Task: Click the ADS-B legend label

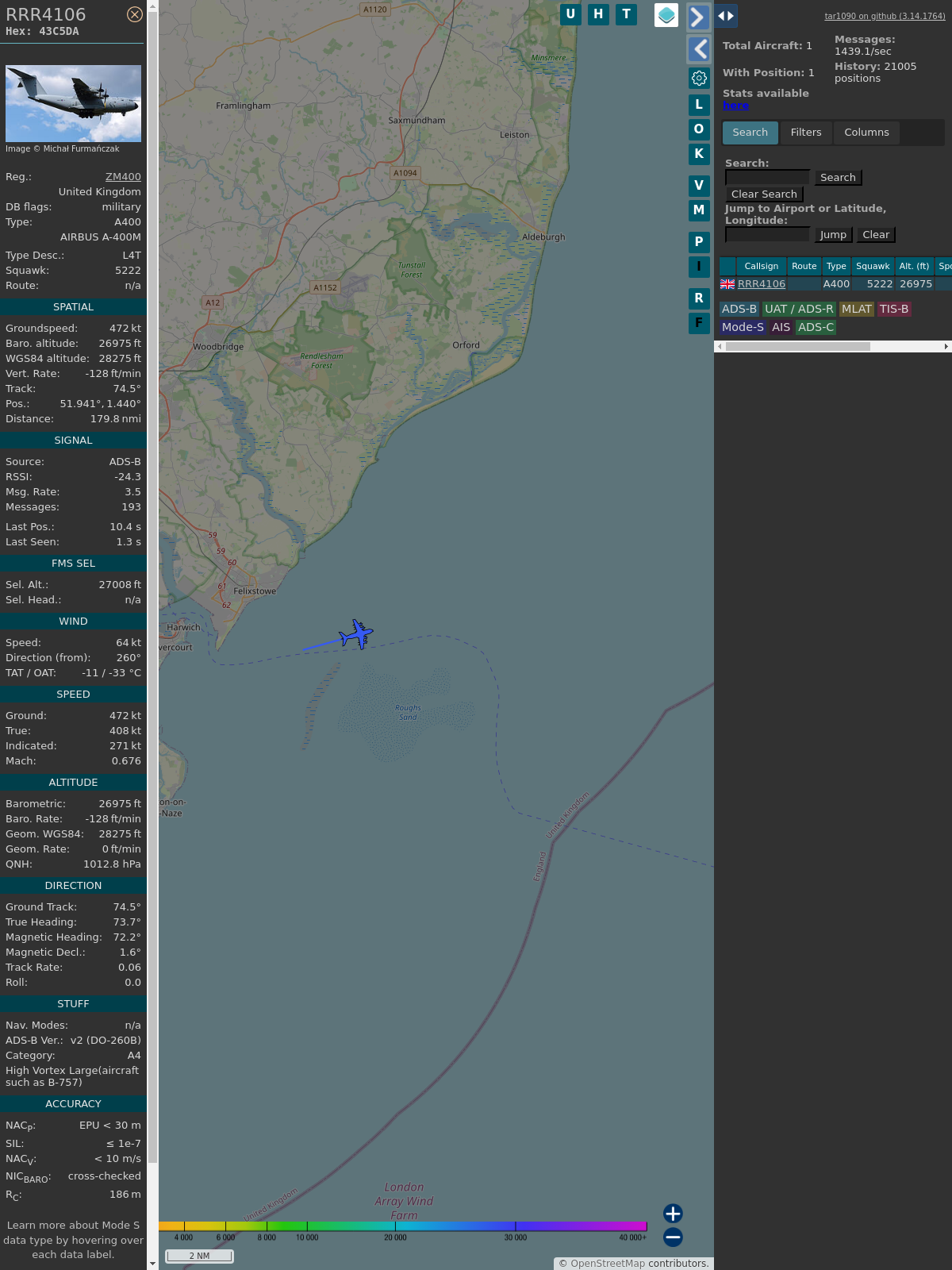Action: tap(739, 310)
